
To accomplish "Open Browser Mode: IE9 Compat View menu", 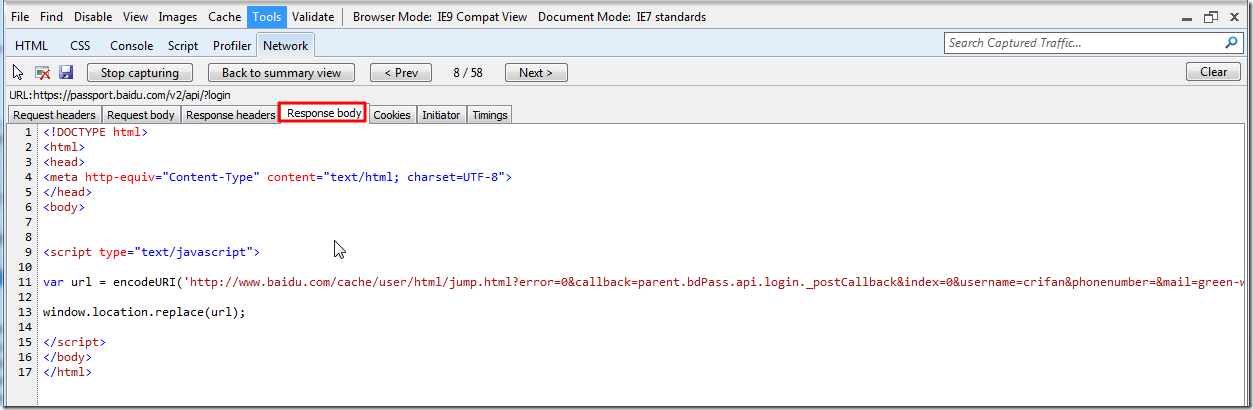I will pos(439,17).
